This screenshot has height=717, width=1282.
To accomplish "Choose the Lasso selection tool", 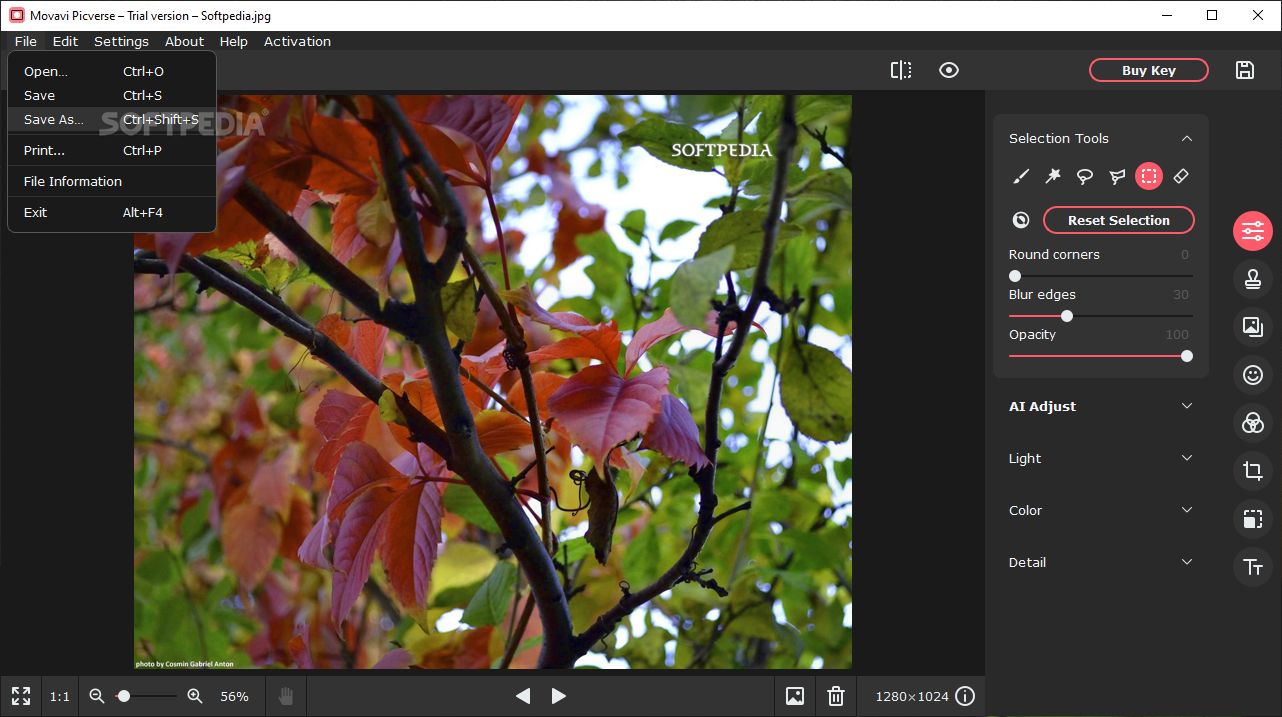I will pyautogui.click(x=1085, y=176).
